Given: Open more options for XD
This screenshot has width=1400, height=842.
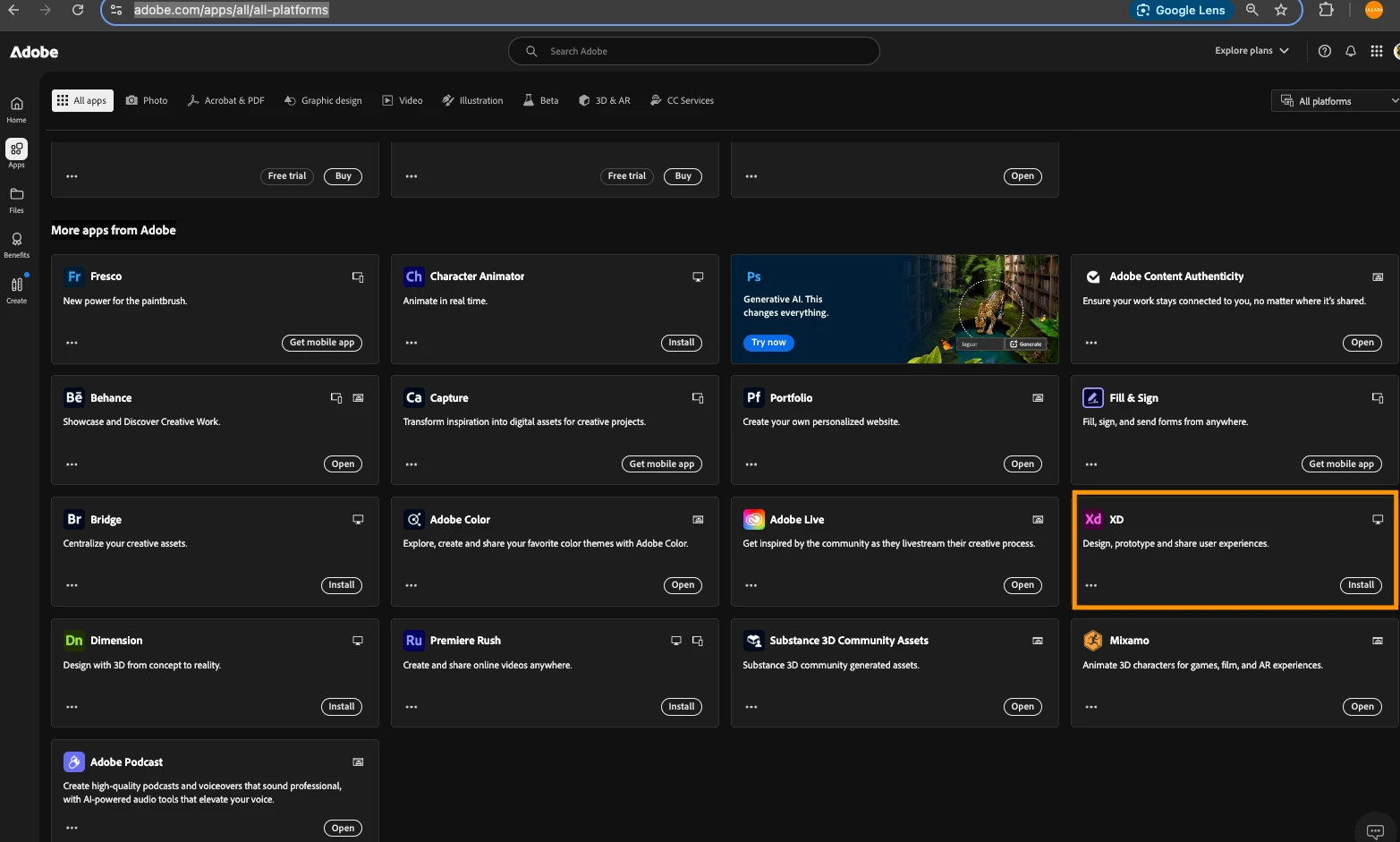Looking at the screenshot, I should pyautogui.click(x=1091, y=585).
